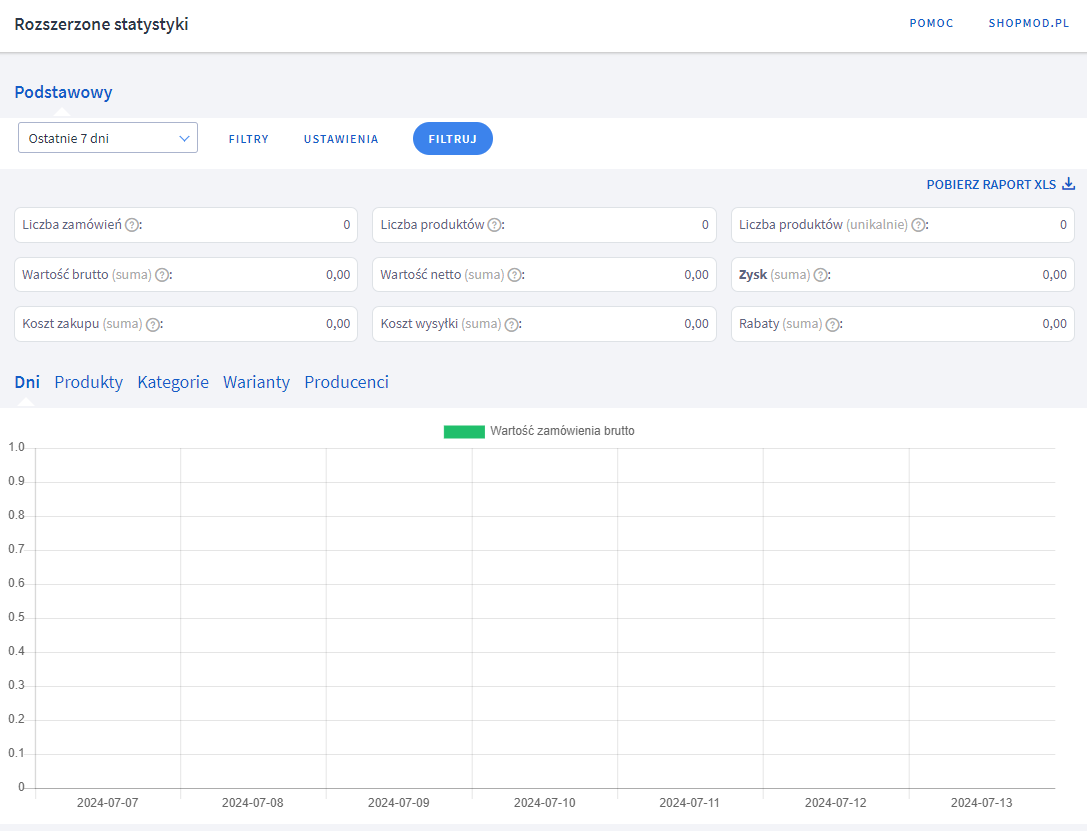The height and width of the screenshot is (831, 1087).
Task: Expand the USTAWIENIA settings panel
Action: coord(341,139)
